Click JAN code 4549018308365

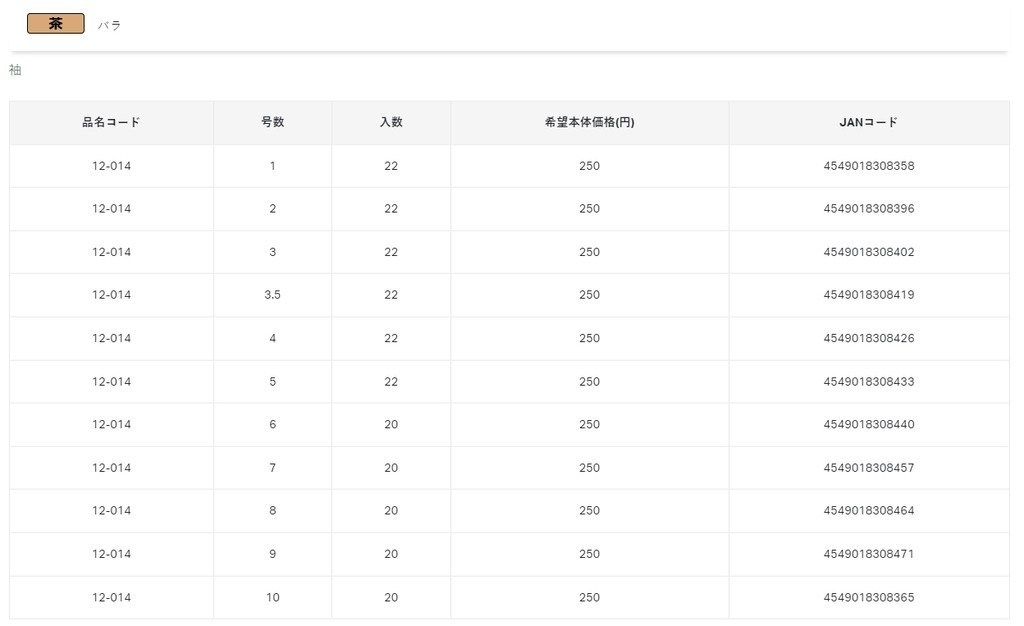pyautogui.click(x=868, y=598)
